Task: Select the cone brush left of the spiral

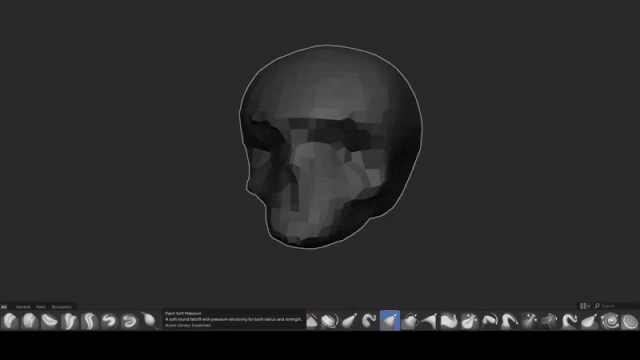Action: (590, 321)
